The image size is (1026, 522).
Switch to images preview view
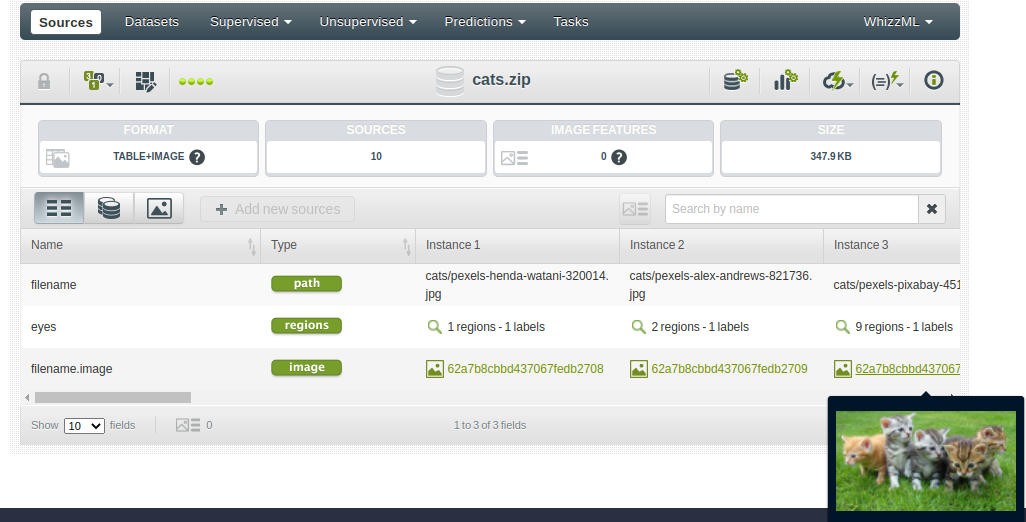(x=159, y=208)
